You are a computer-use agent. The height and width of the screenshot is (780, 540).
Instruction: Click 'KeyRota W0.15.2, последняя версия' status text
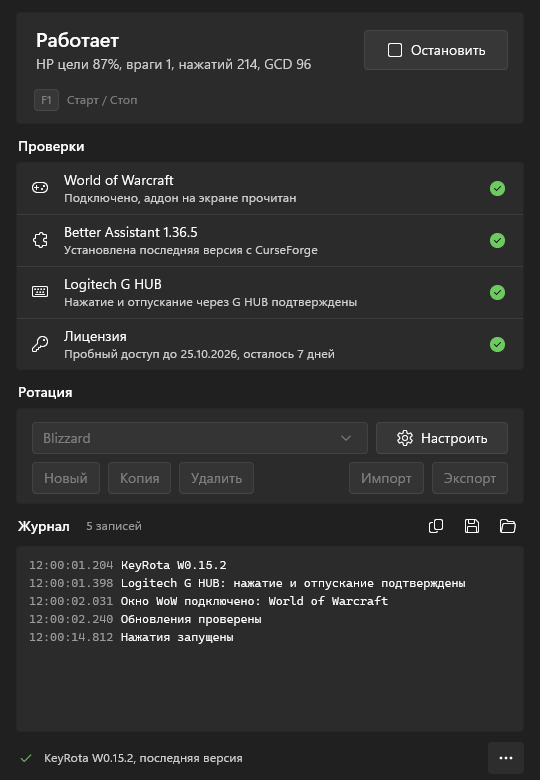(x=143, y=758)
